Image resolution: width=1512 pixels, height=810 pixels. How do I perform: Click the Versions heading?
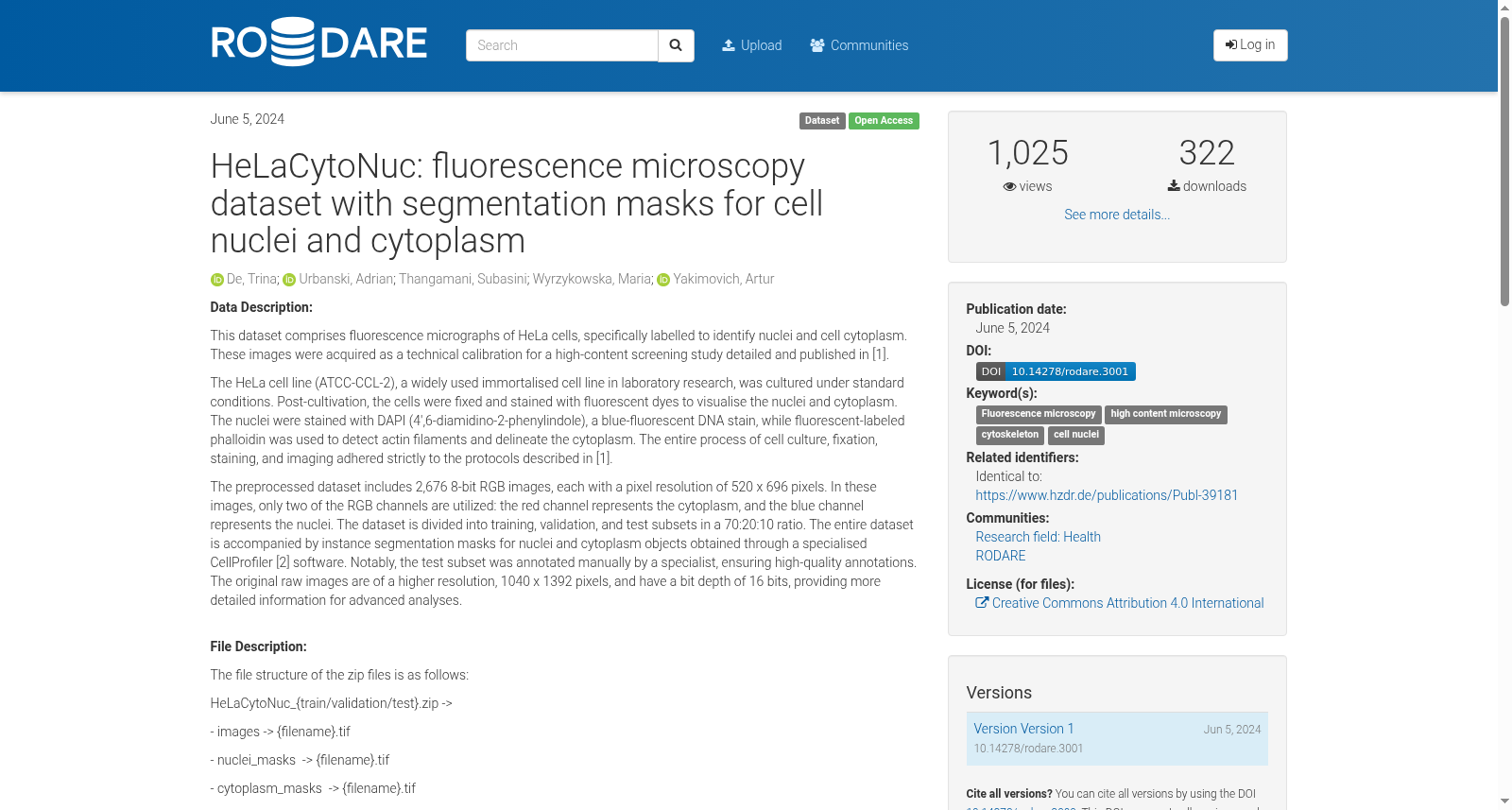pyautogui.click(x=999, y=693)
